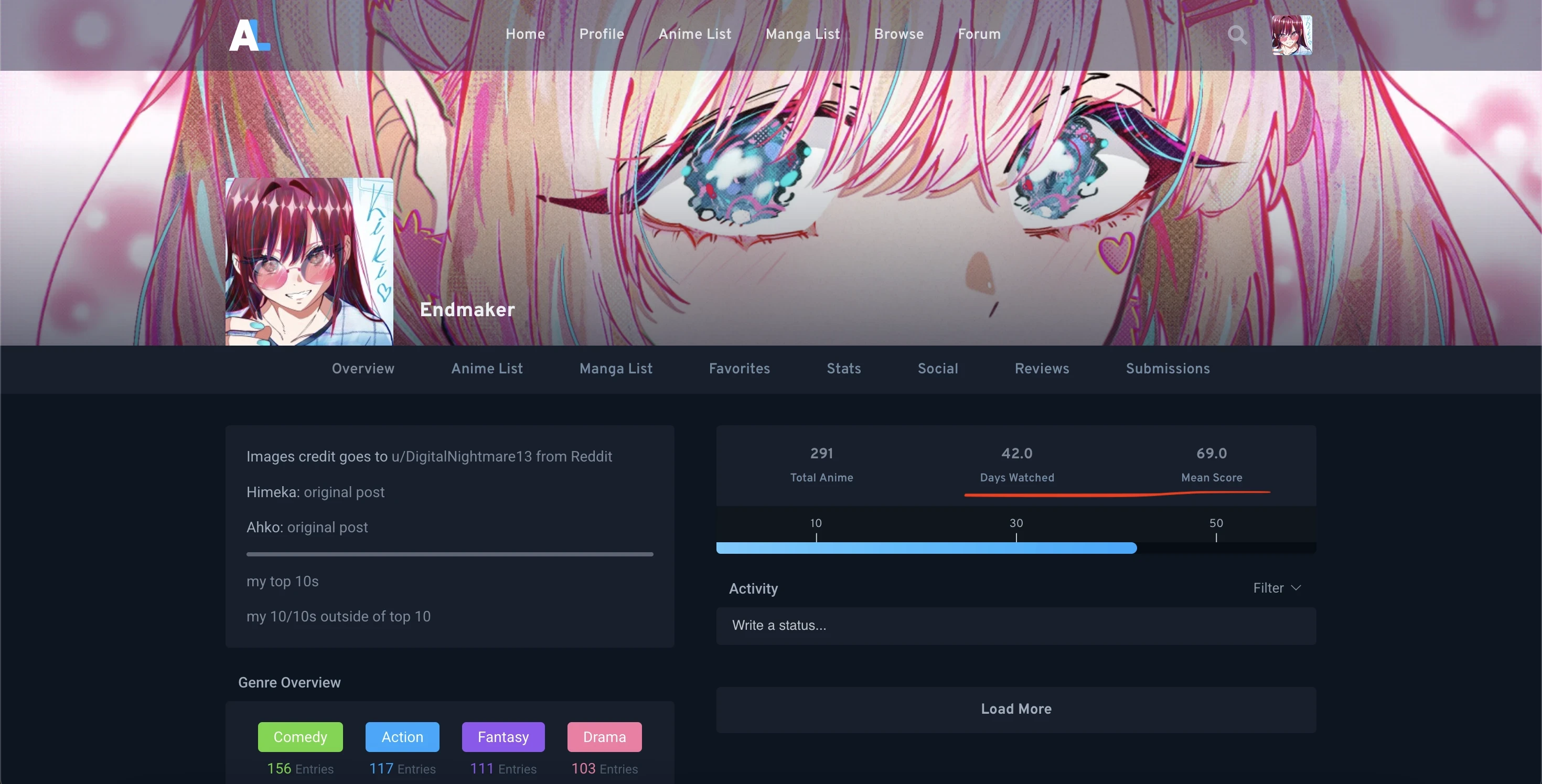The width and height of the screenshot is (1542, 784).
Task: Open my 10/10s outside of top 10
Action: pyautogui.click(x=338, y=616)
